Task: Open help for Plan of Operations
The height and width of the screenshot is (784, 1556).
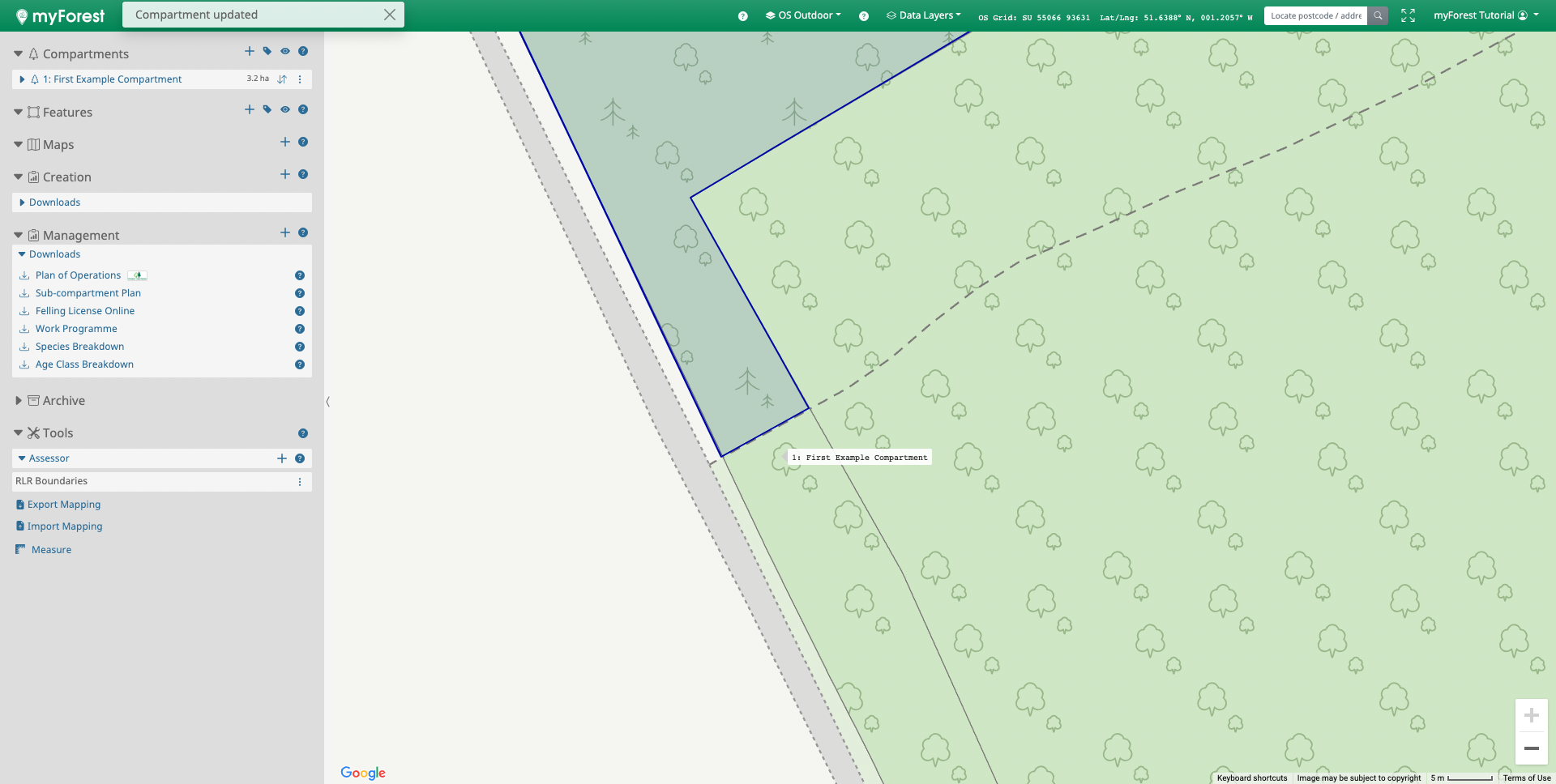Action: tap(300, 275)
